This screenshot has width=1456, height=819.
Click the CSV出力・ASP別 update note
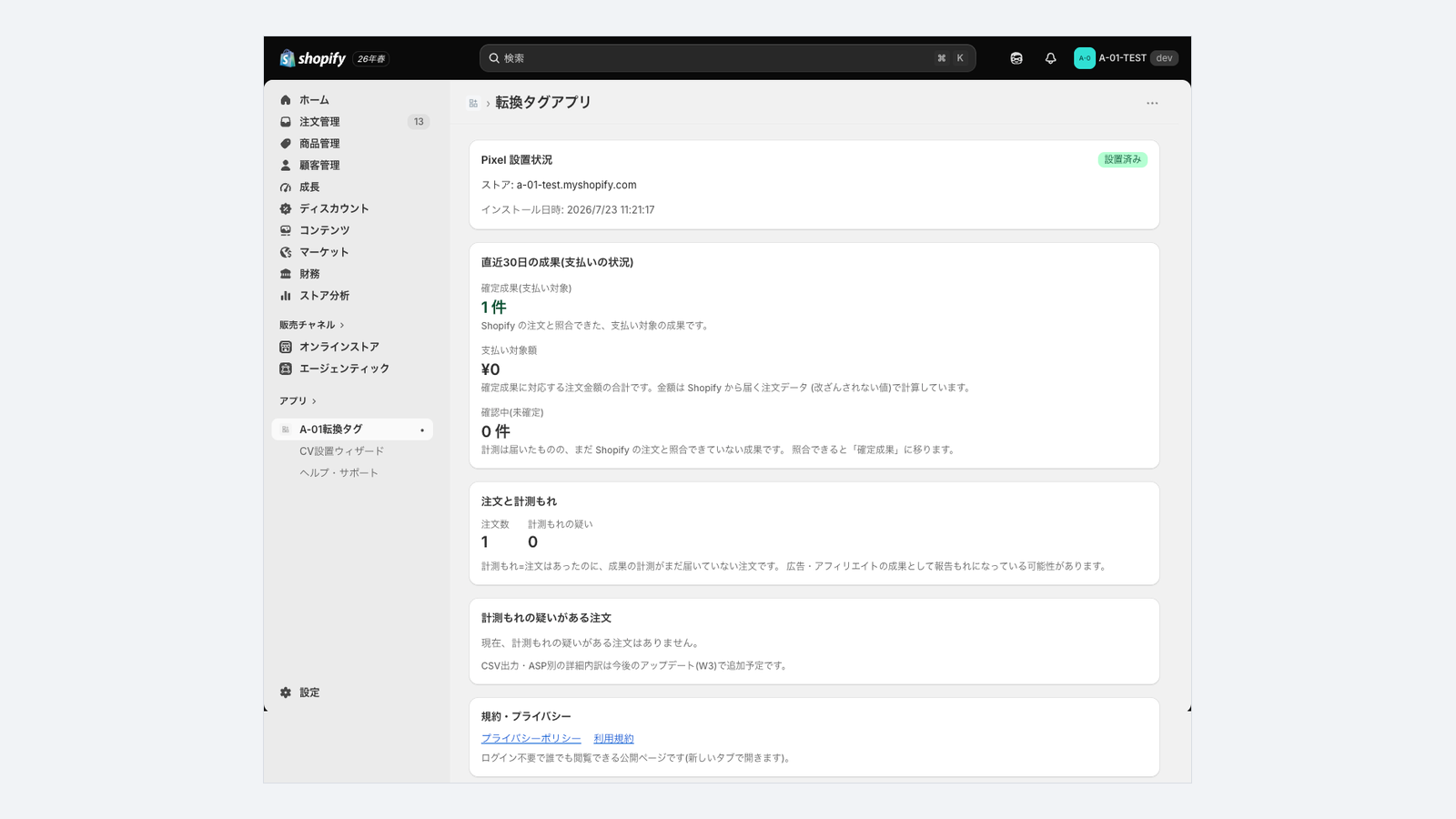pyautogui.click(x=635, y=666)
